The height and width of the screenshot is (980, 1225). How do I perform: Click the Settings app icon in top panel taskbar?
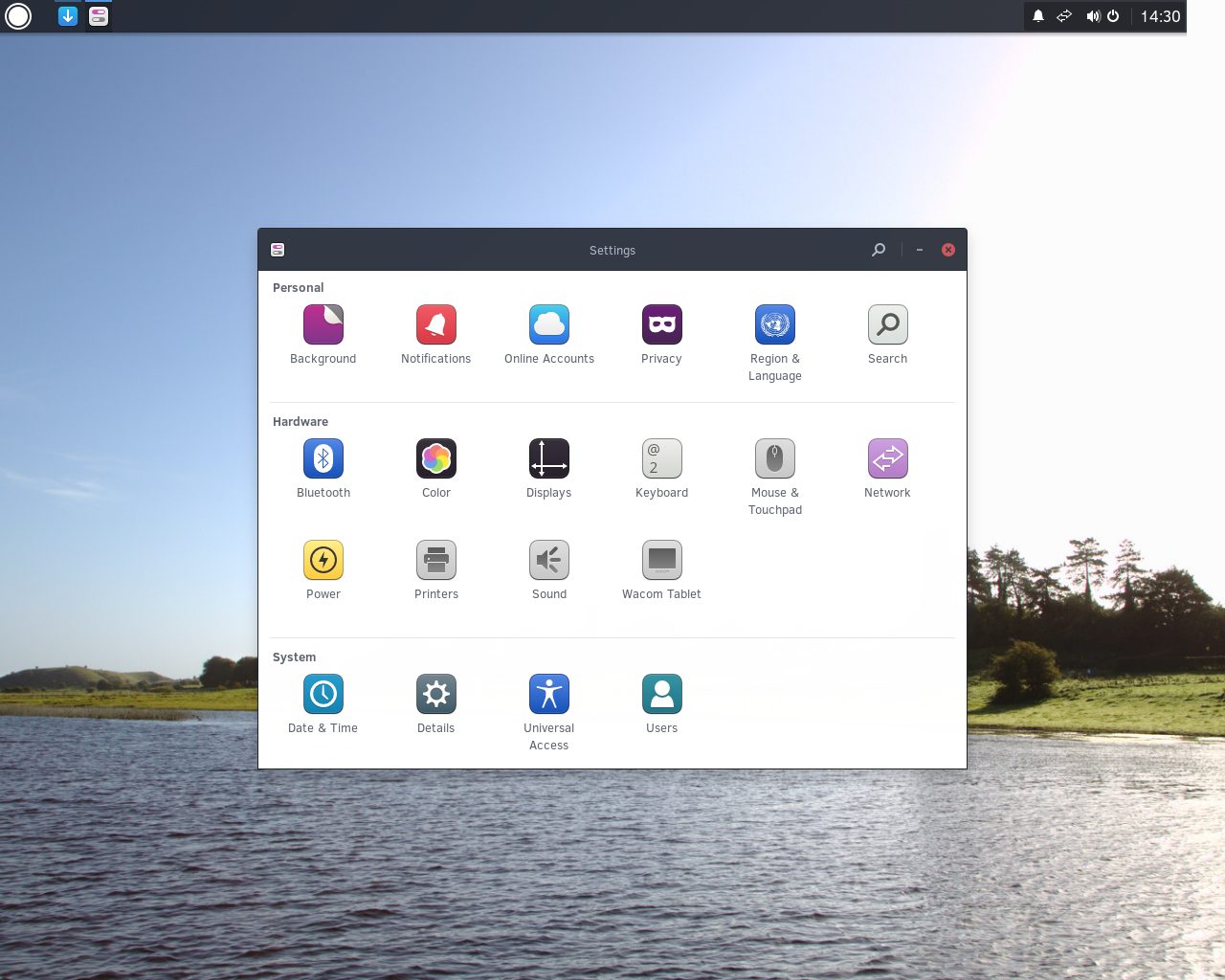(99, 16)
